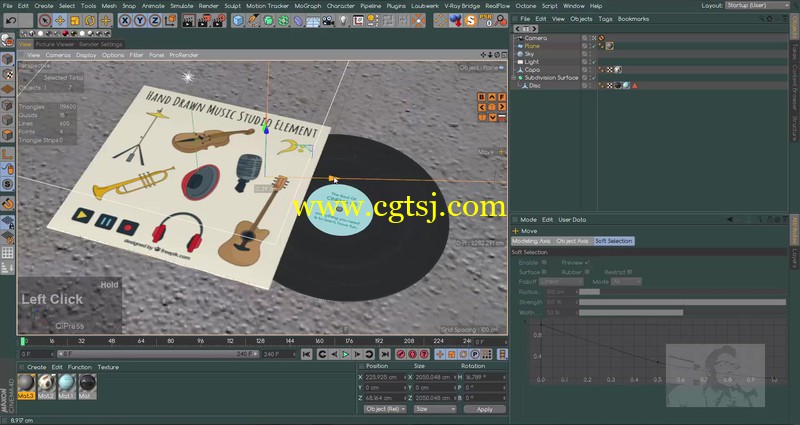
Task: Click the PSR reset icon
Action: [x=486, y=20]
